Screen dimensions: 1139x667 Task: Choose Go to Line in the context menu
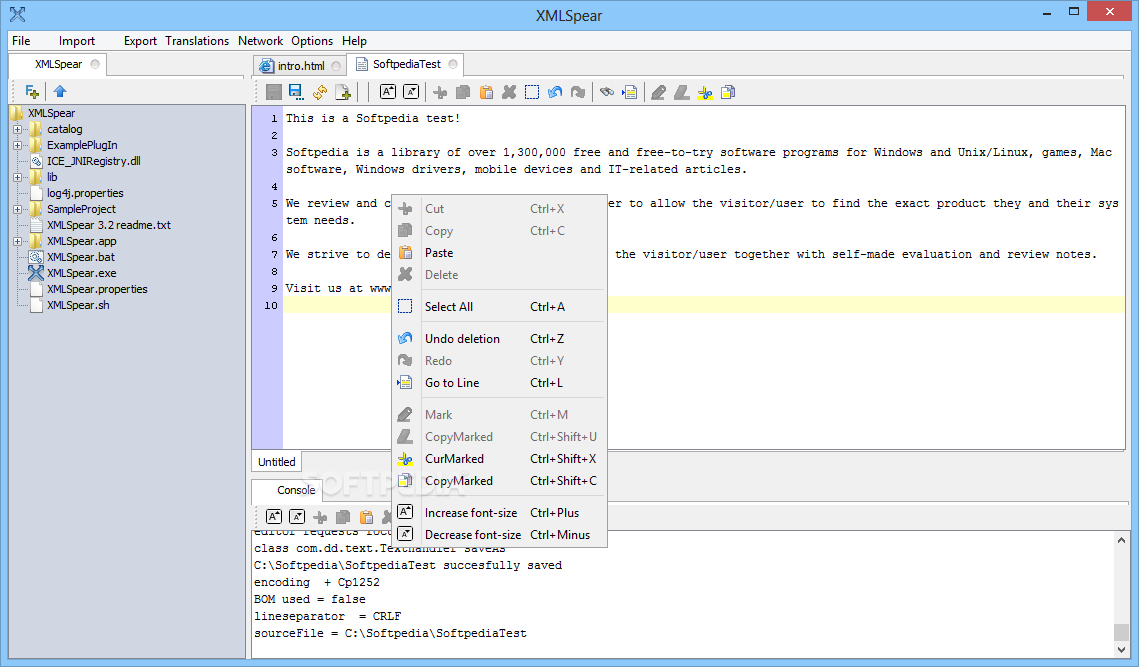point(499,383)
